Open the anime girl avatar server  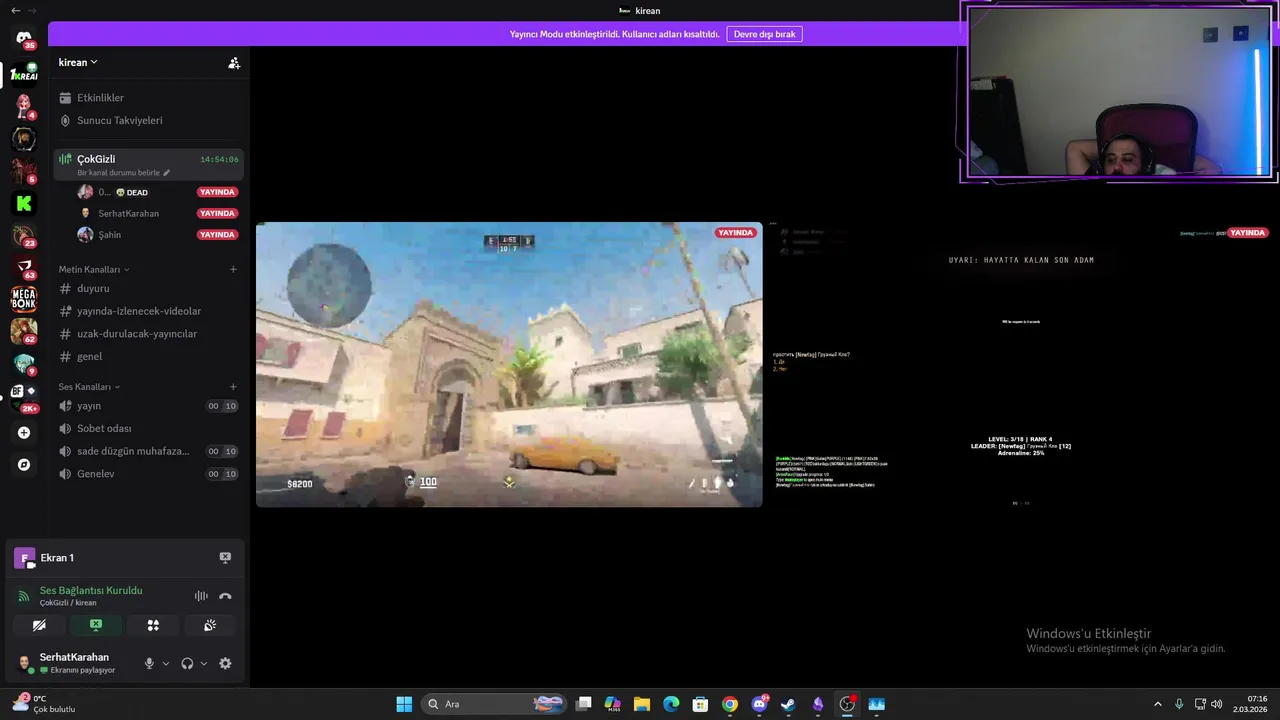[24, 106]
